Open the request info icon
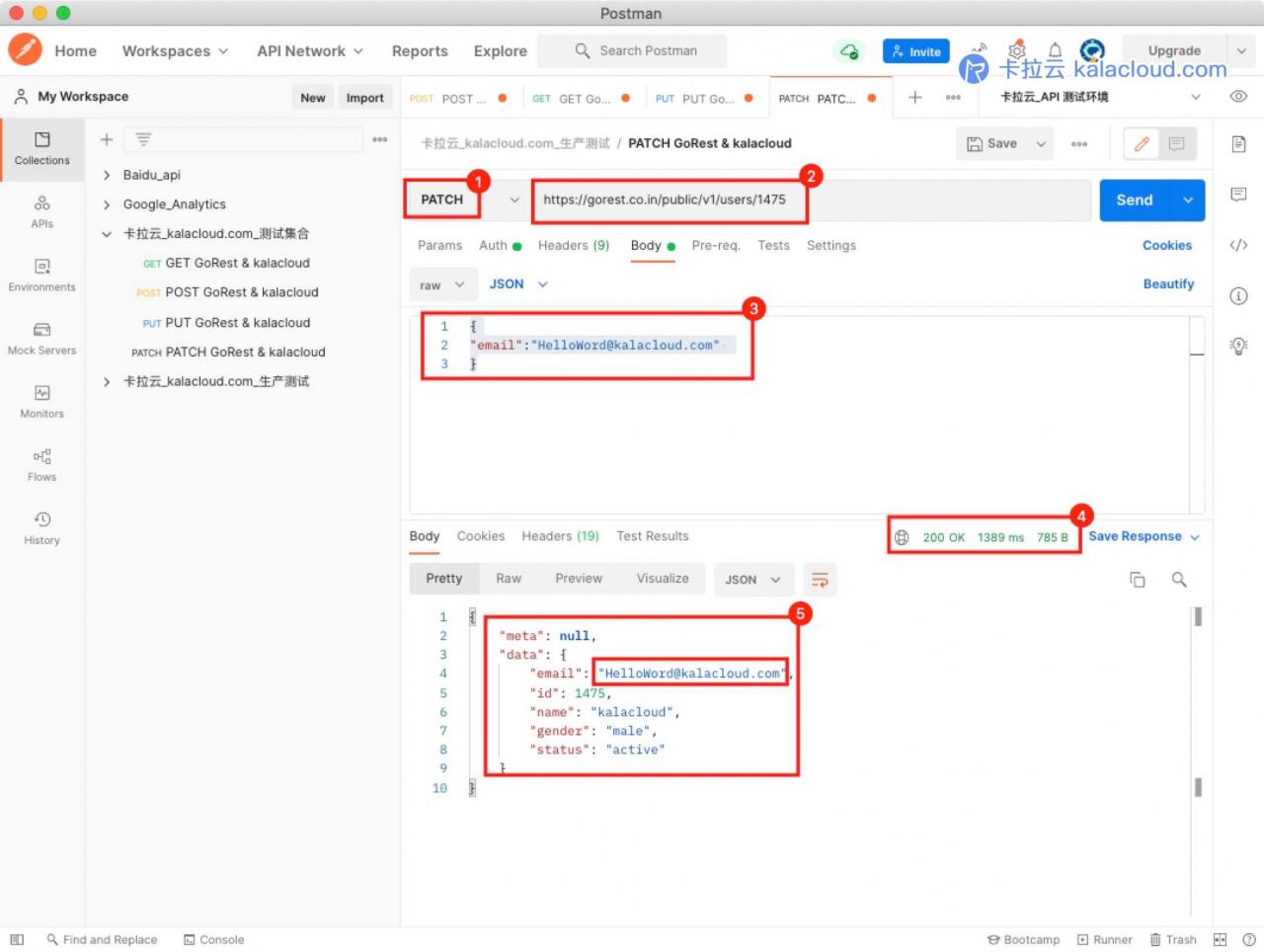Image resolution: width=1264 pixels, height=952 pixels. [1238, 295]
